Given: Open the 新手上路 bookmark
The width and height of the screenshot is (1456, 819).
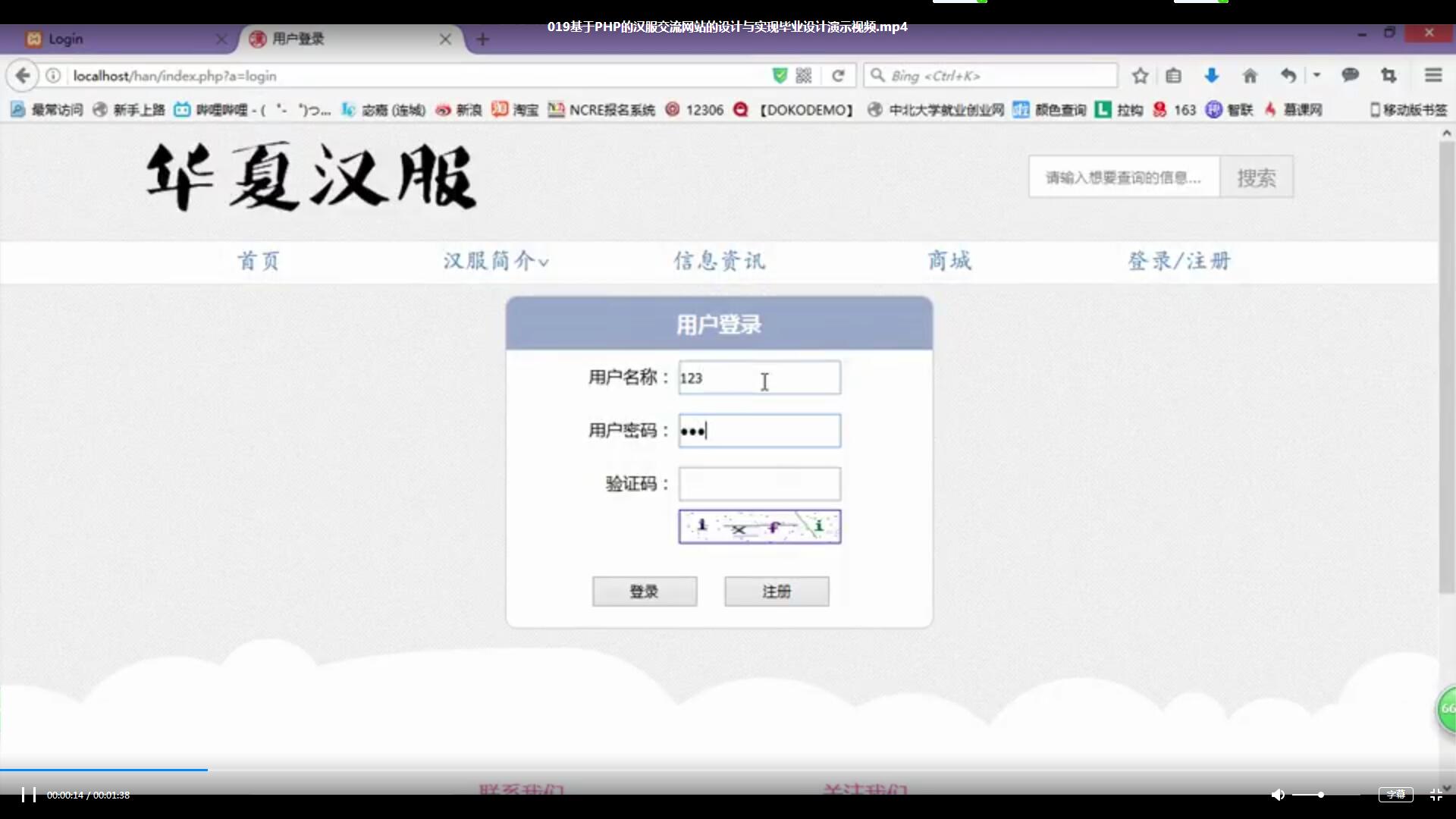Looking at the screenshot, I should click(129, 110).
